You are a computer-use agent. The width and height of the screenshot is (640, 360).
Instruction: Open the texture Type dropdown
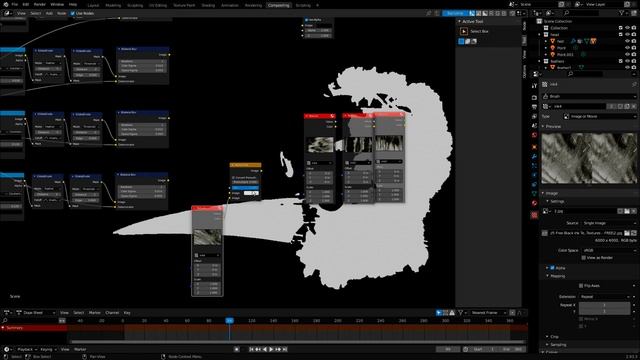pyautogui.click(x=600, y=116)
